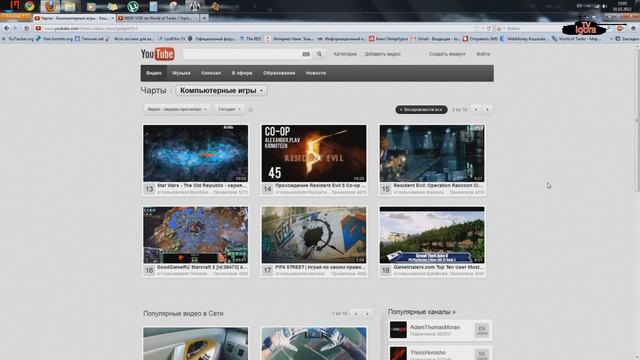Screen dimensions: 640x360
Task: Switch to the NEW VOD World of Tanks tab
Action: tap(158, 18)
